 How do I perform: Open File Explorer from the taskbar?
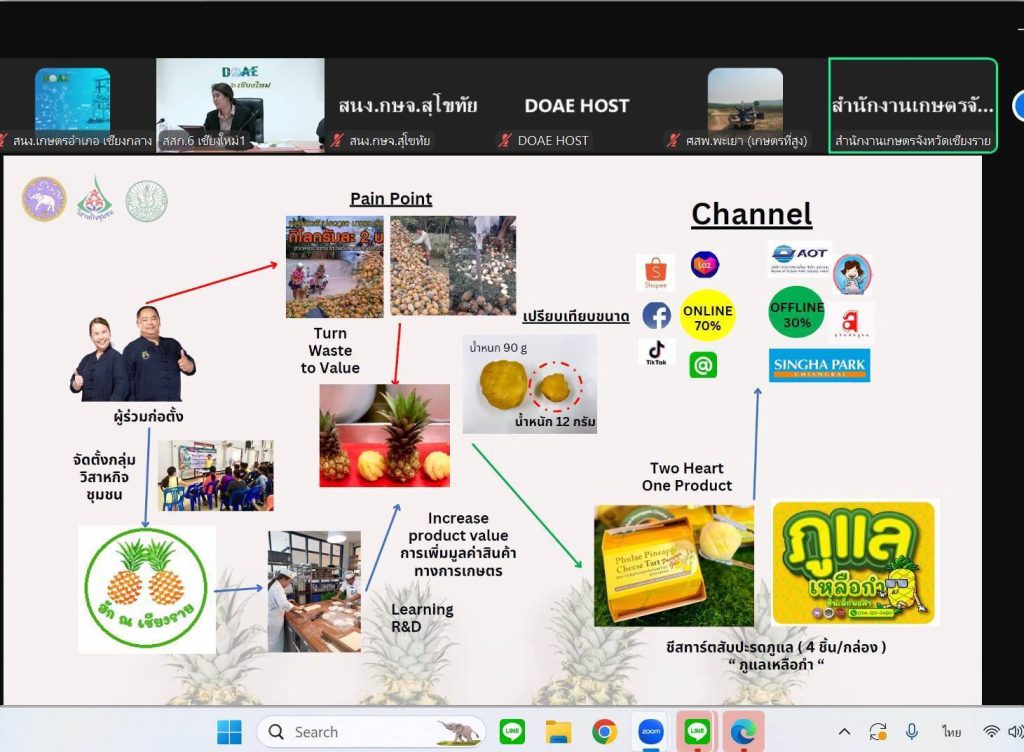pyautogui.click(x=558, y=732)
